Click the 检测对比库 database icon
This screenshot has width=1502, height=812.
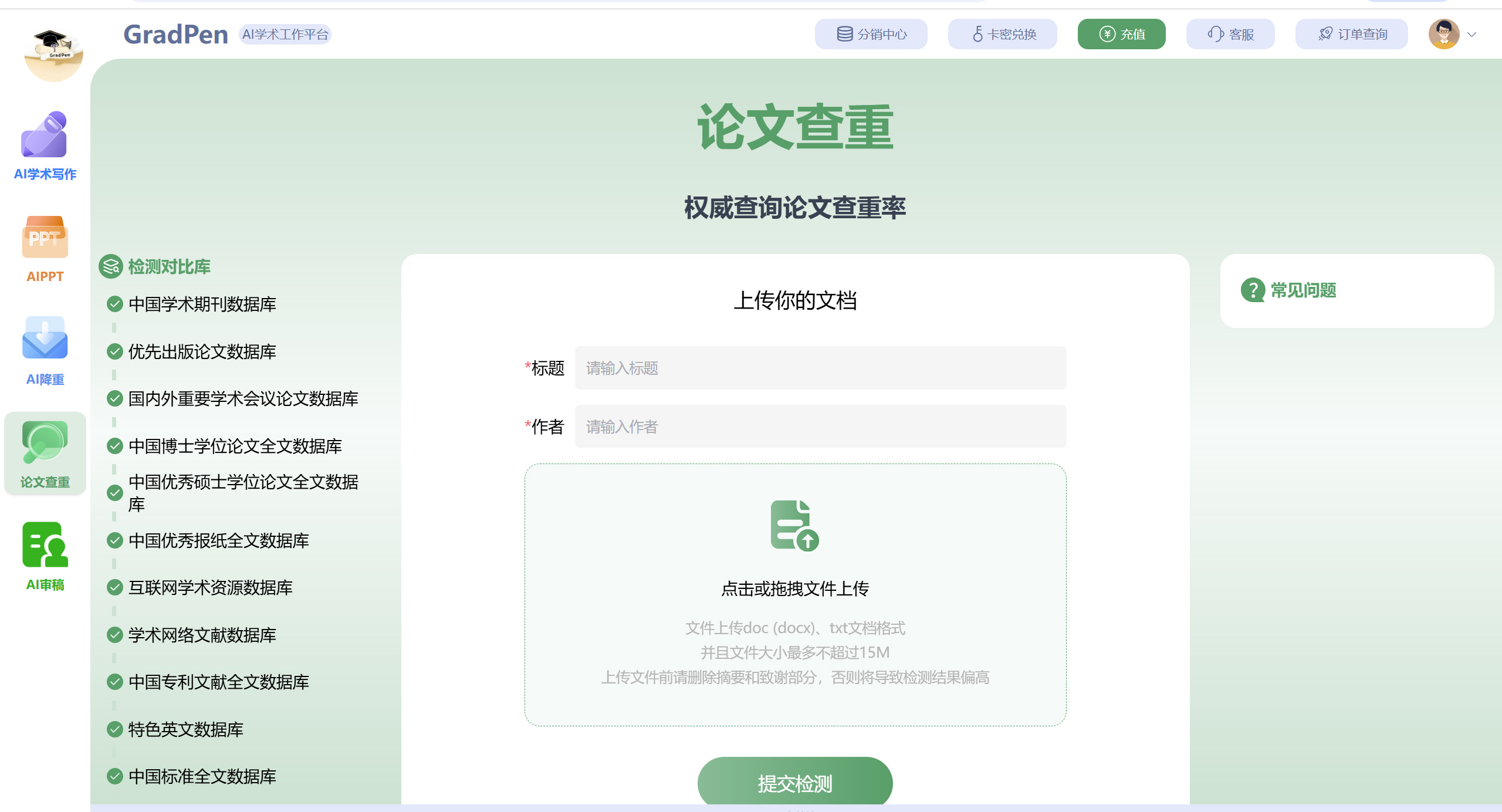[x=110, y=266]
